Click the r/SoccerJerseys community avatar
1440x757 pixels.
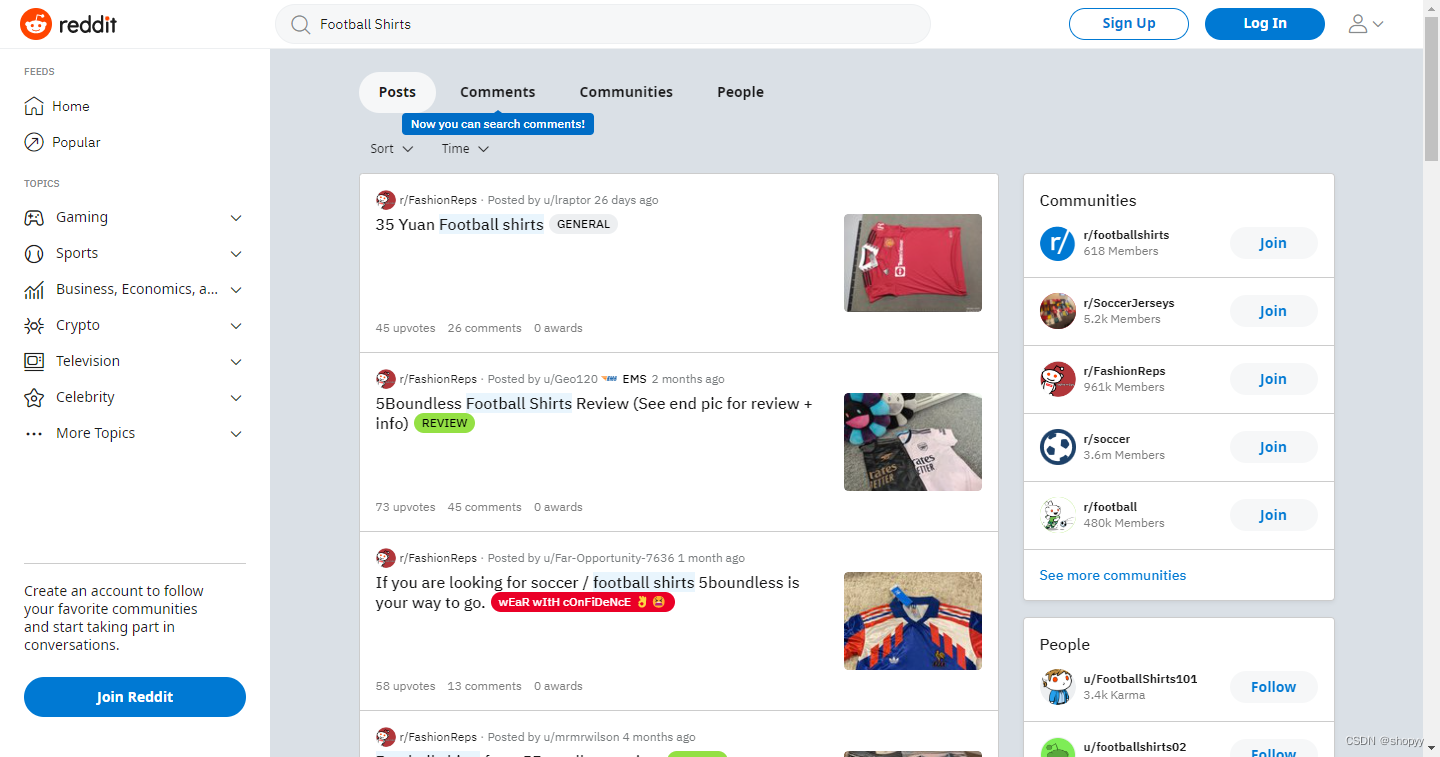click(x=1057, y=311)
